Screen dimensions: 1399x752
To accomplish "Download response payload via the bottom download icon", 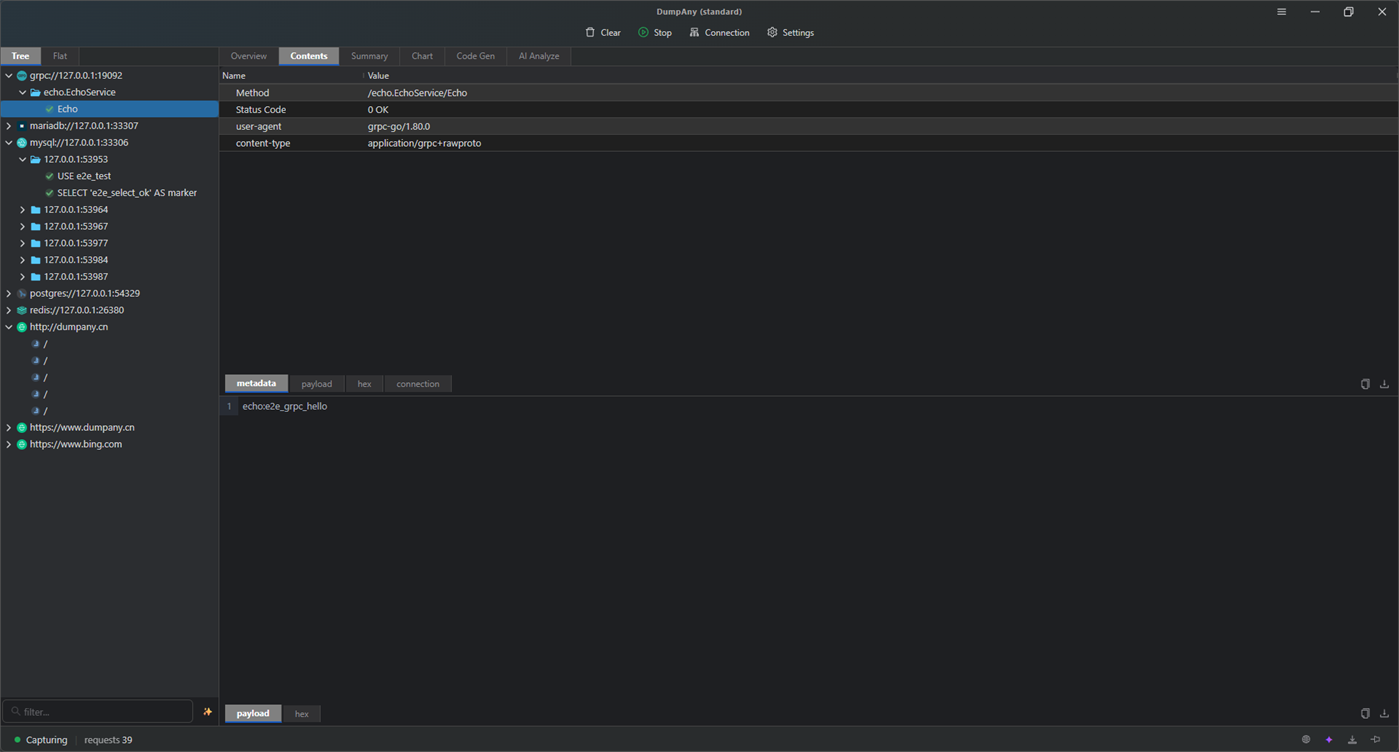I will (1384, 713).
